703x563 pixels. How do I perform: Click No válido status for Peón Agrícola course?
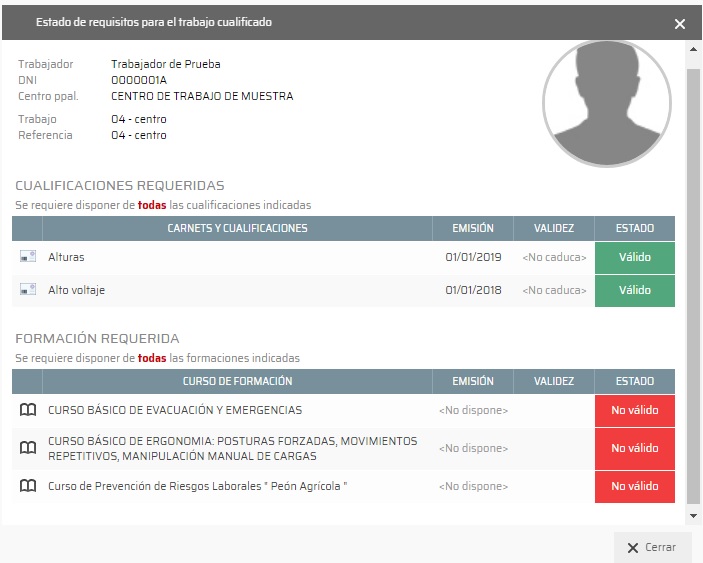point(634,486)
